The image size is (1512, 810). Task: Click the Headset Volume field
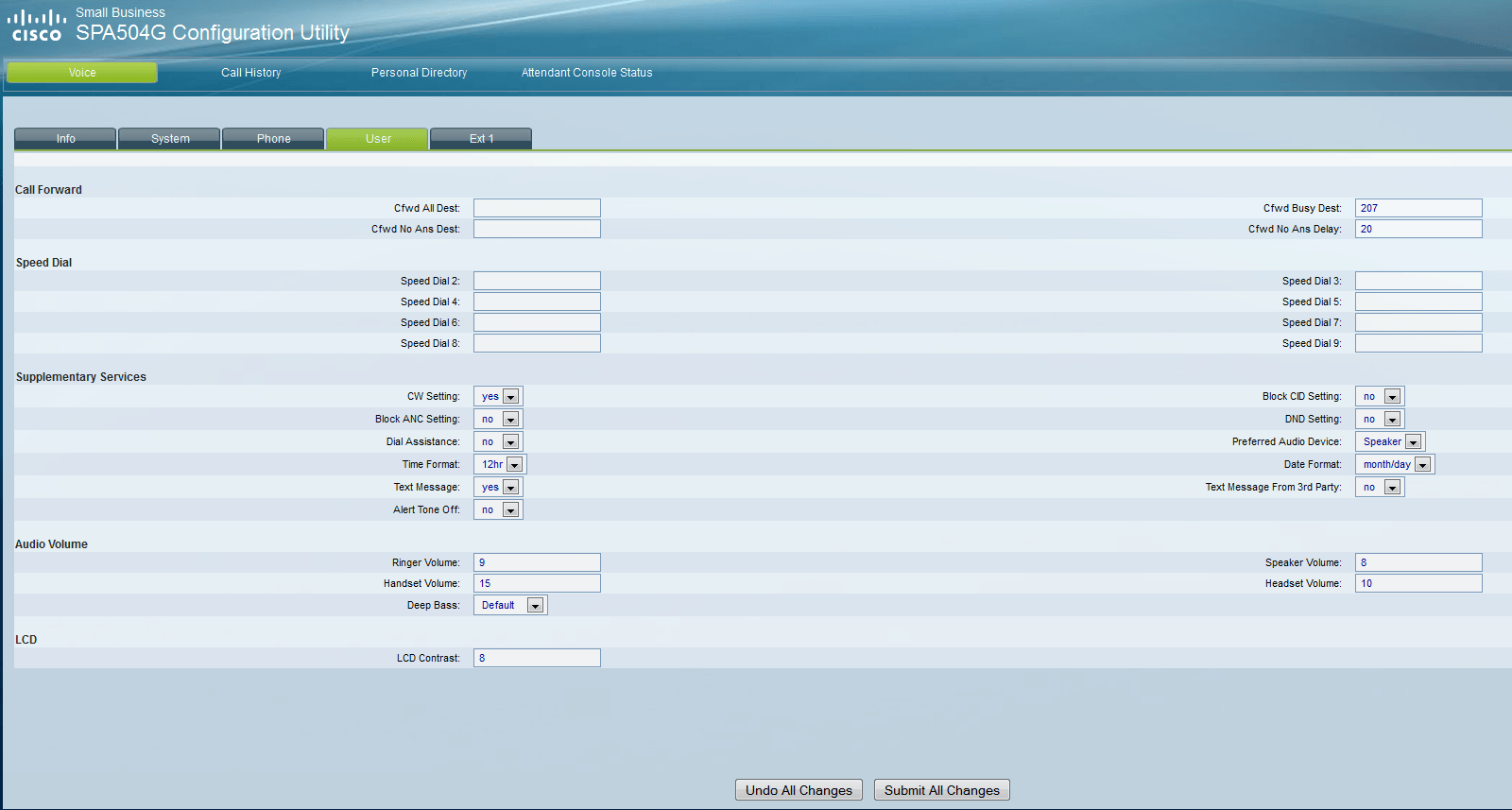(x=1418, y=583)
